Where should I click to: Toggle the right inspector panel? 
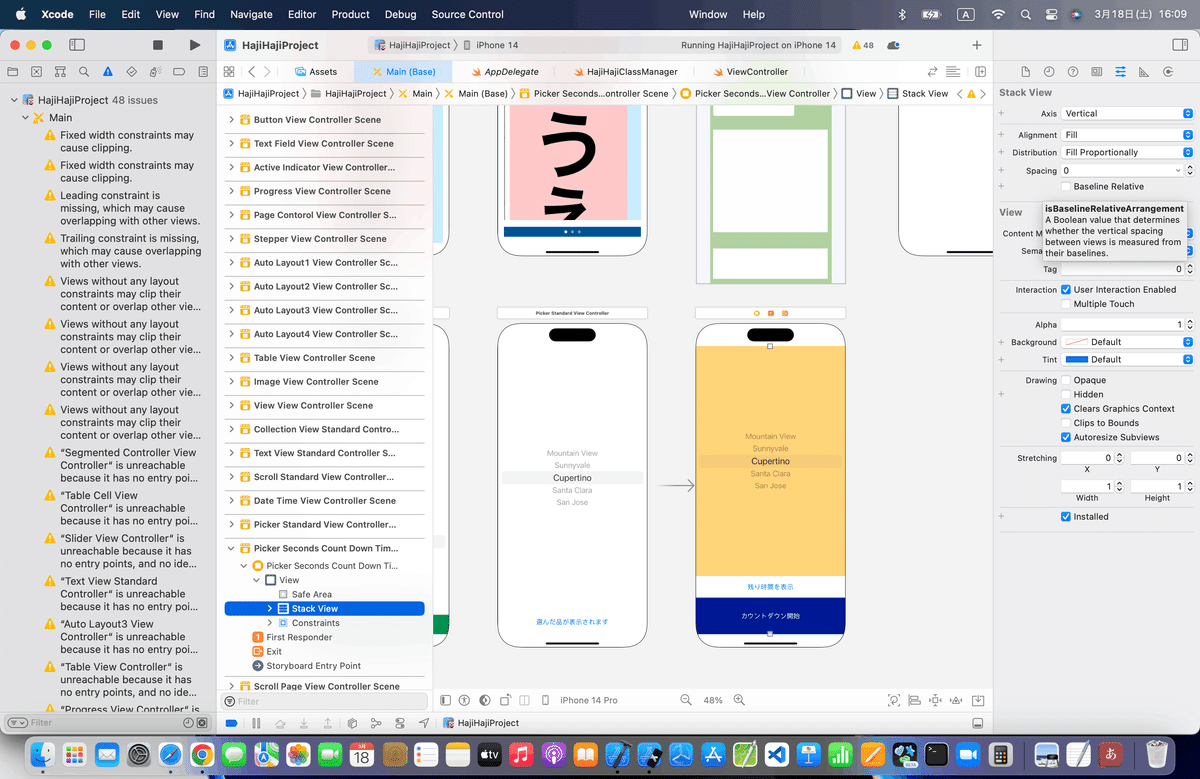coord(1178,45)
